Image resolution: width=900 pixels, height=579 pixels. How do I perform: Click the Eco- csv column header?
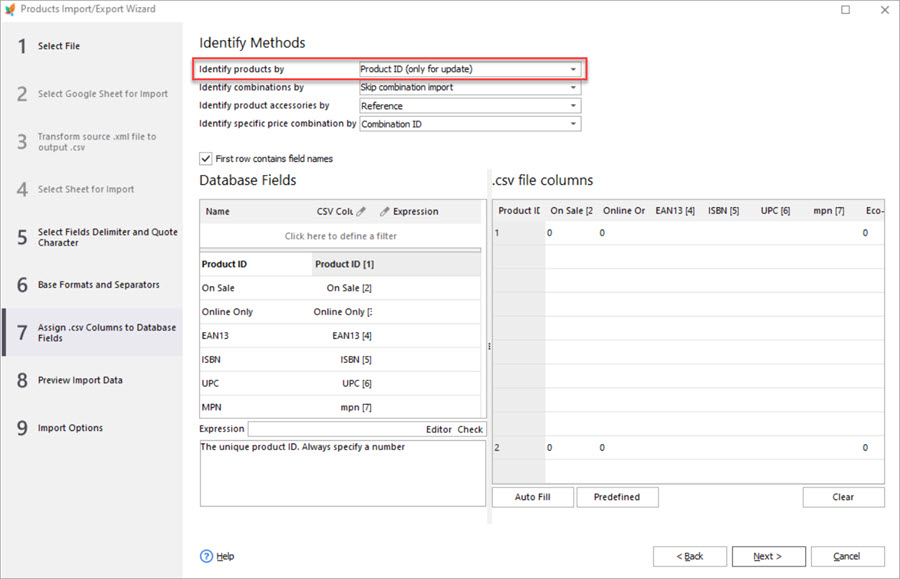point(872,211)
